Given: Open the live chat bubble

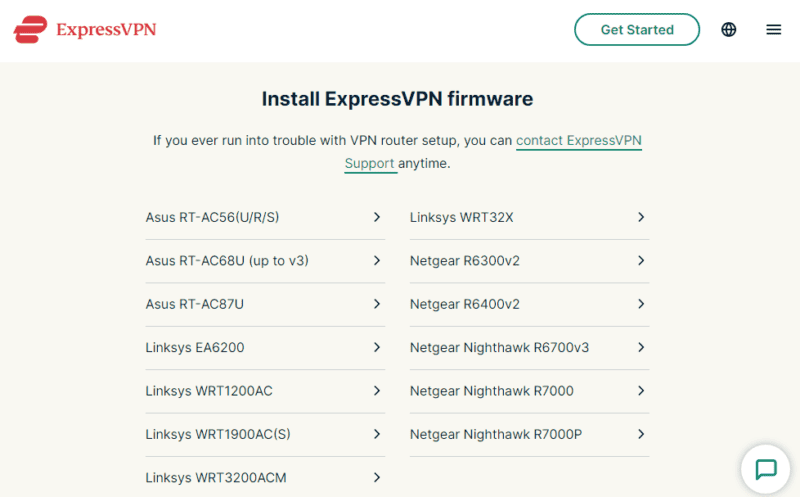Looking at the screenshot, I should tap(765, 469).
